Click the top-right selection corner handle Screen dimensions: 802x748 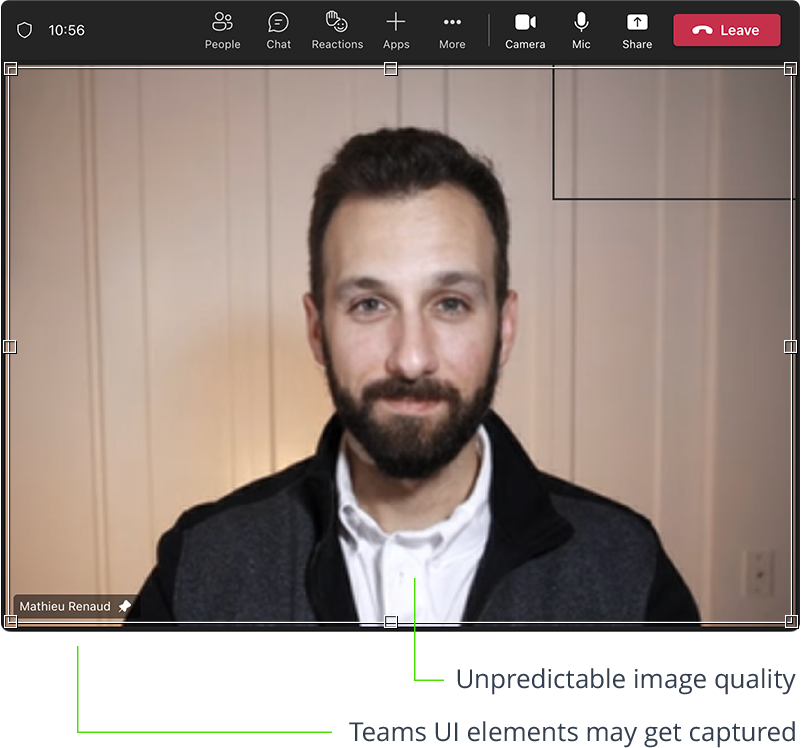pos(790,69)
